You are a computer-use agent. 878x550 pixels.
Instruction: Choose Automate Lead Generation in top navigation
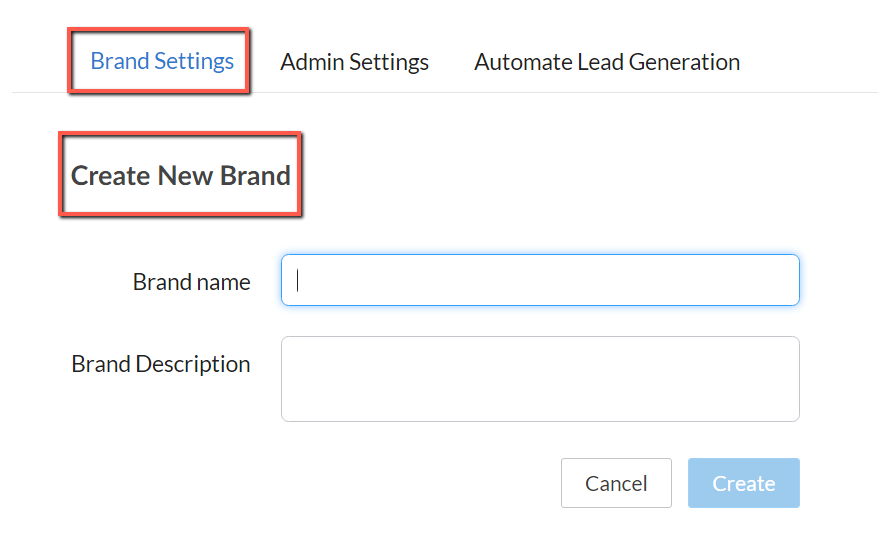[x=606, y=62]
